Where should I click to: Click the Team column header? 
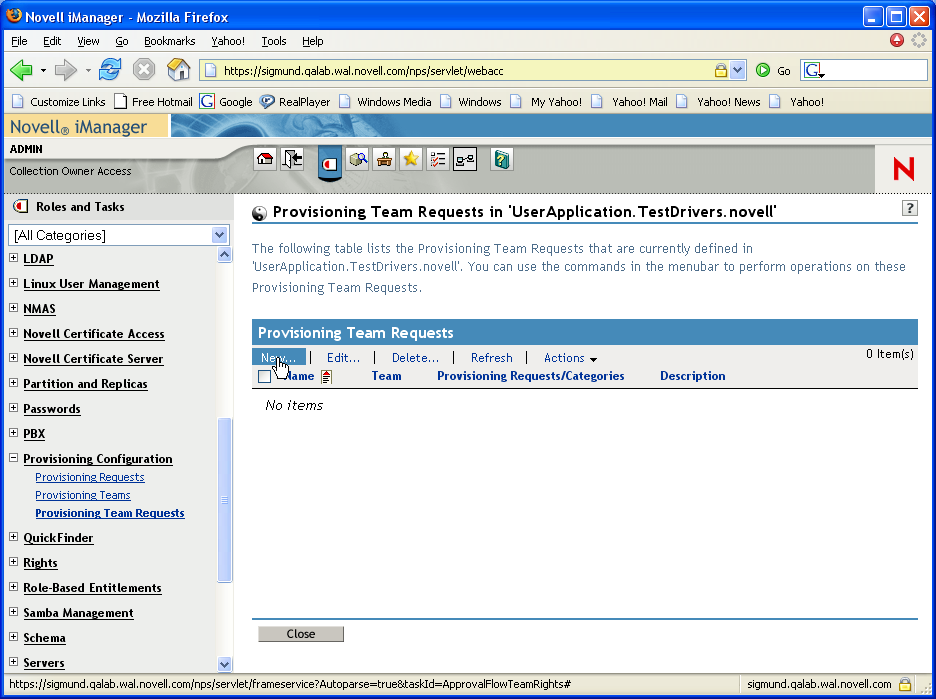coord(386,376)
